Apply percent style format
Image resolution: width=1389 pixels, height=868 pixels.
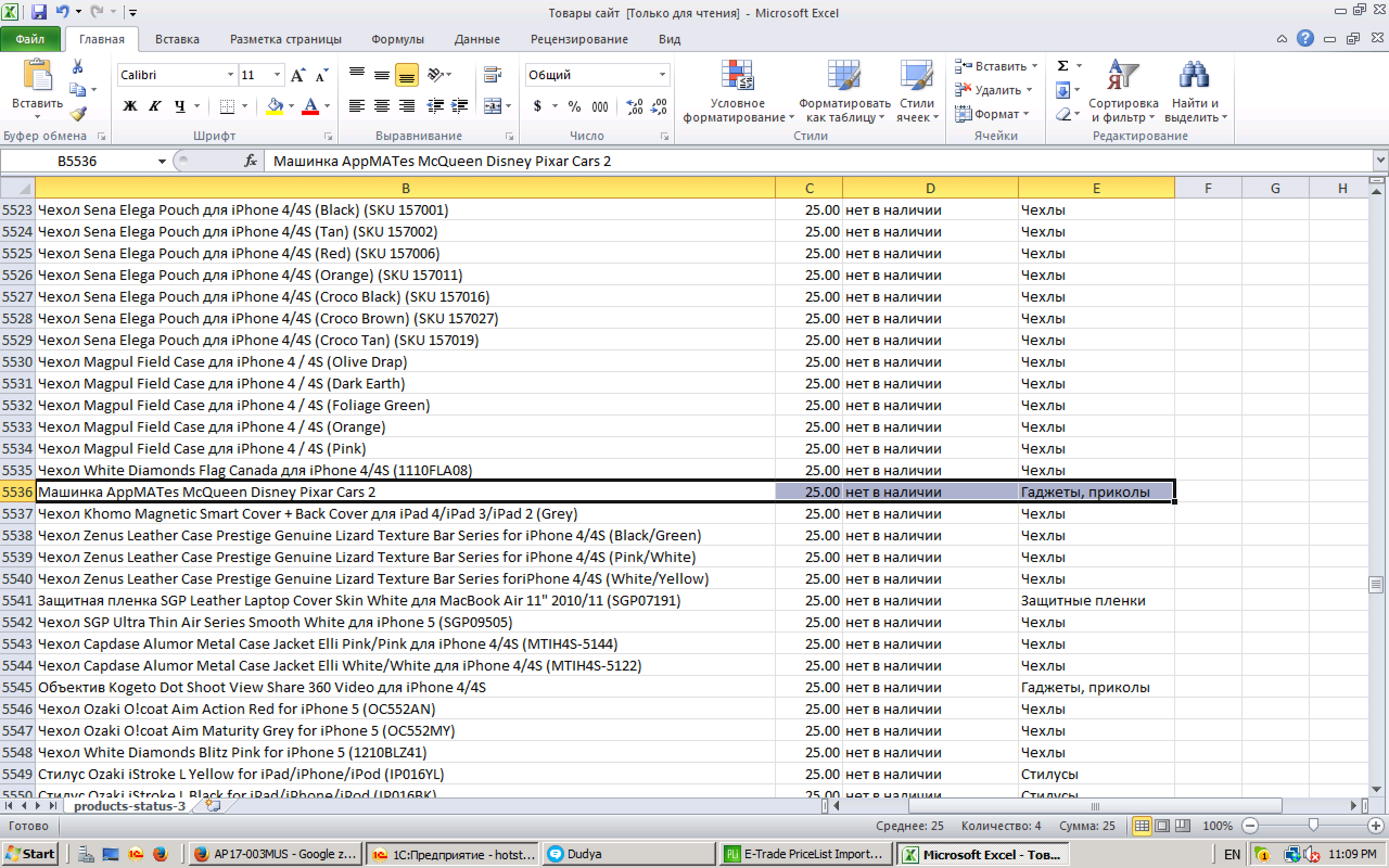[575, 106]
